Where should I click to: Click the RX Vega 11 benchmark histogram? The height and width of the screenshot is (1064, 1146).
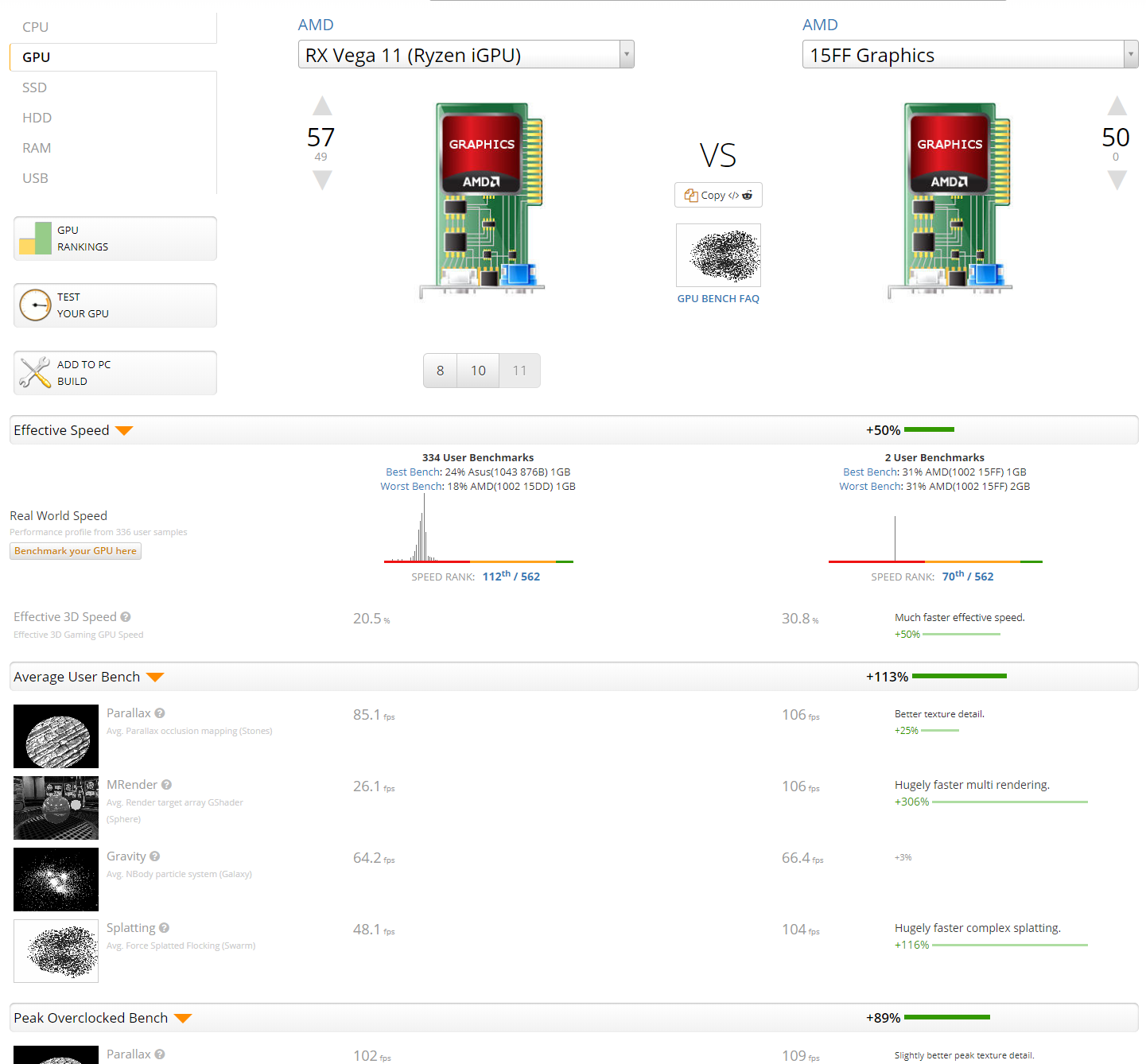(x=479, y=529)
